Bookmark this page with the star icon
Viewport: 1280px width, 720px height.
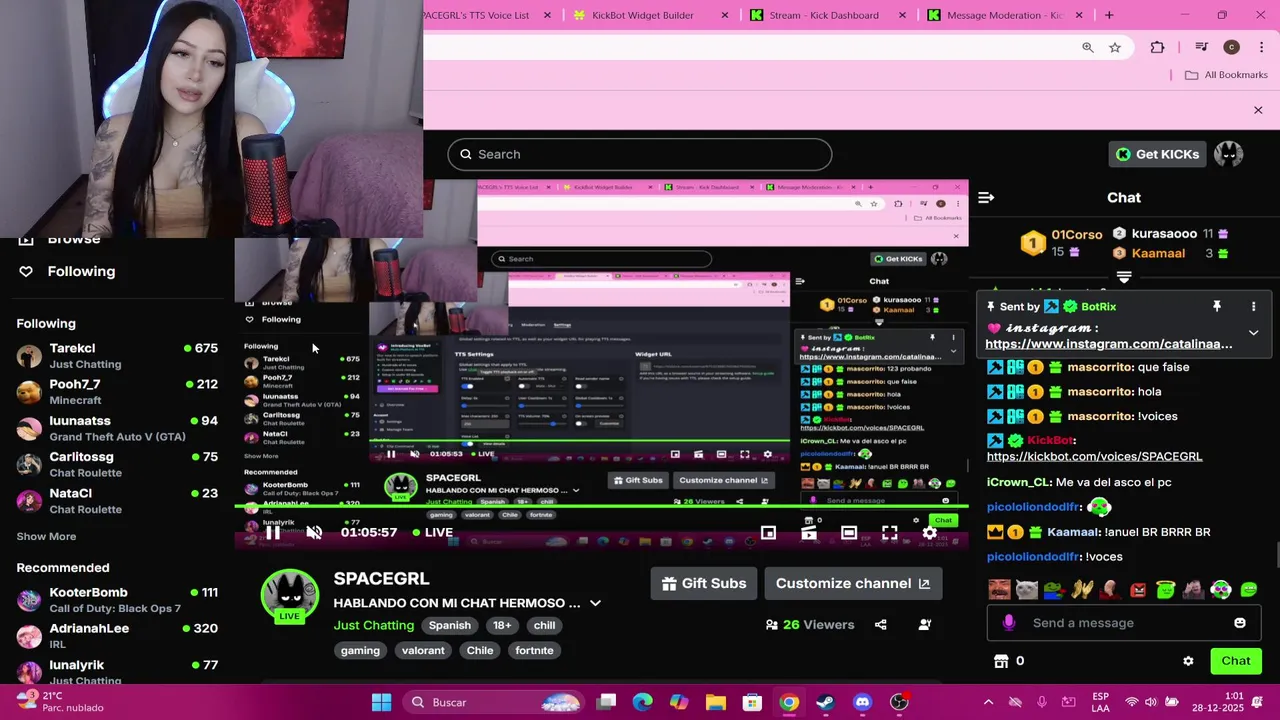click(1115, 47)
